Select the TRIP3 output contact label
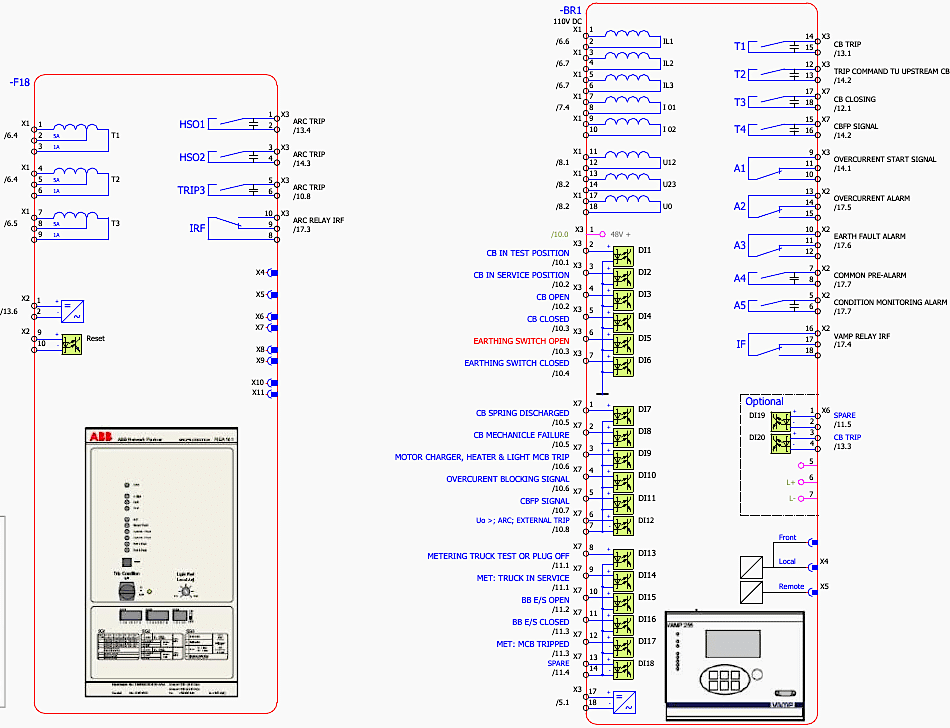Screen dimensions: 950x728 pyautogui.click(x=191, y=190)
